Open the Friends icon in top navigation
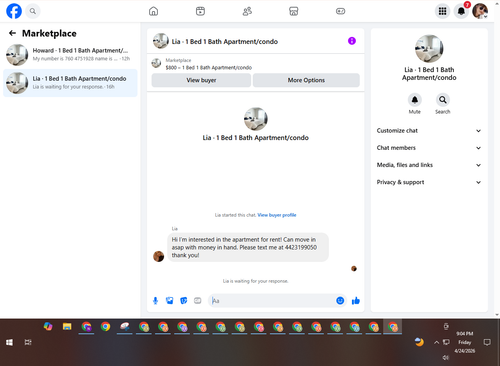 pyautogui.click(x=247, y=11)
